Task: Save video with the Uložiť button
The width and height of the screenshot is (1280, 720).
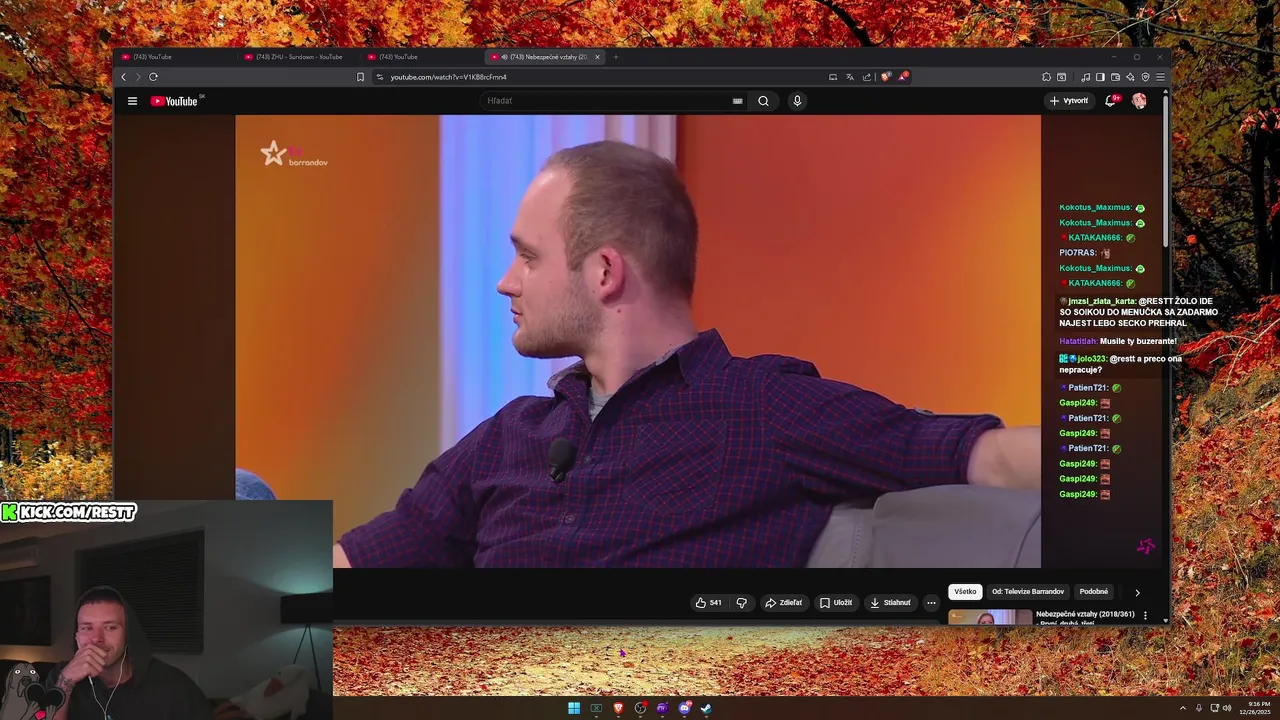Action: pyautogui.click(x=836, y=603)
